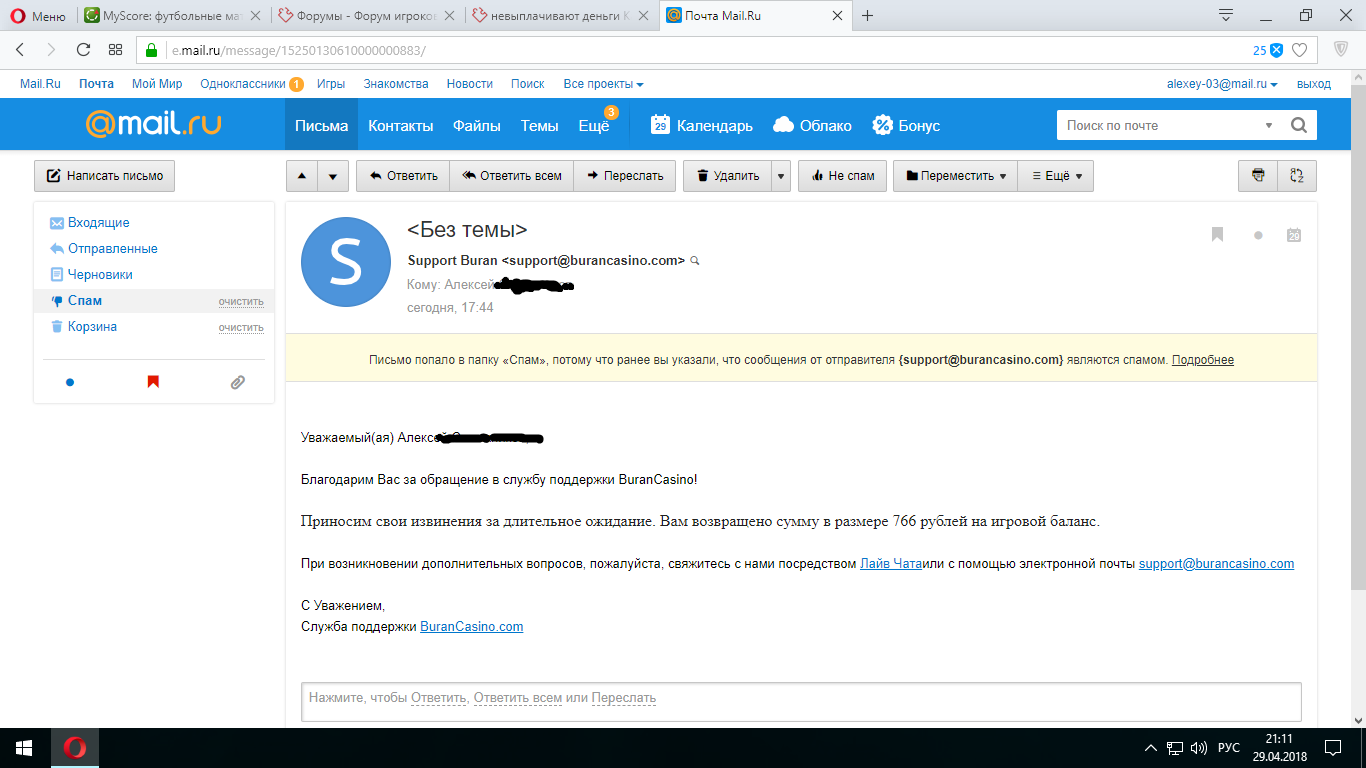Viewport: 1366px width, 768px height.
Task: Go to the previous message arrow up
Action: [x=302, y=176]
